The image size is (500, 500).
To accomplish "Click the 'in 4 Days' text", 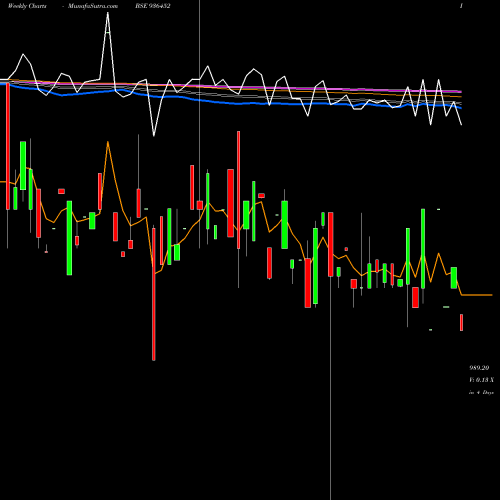I will point(481,393).
